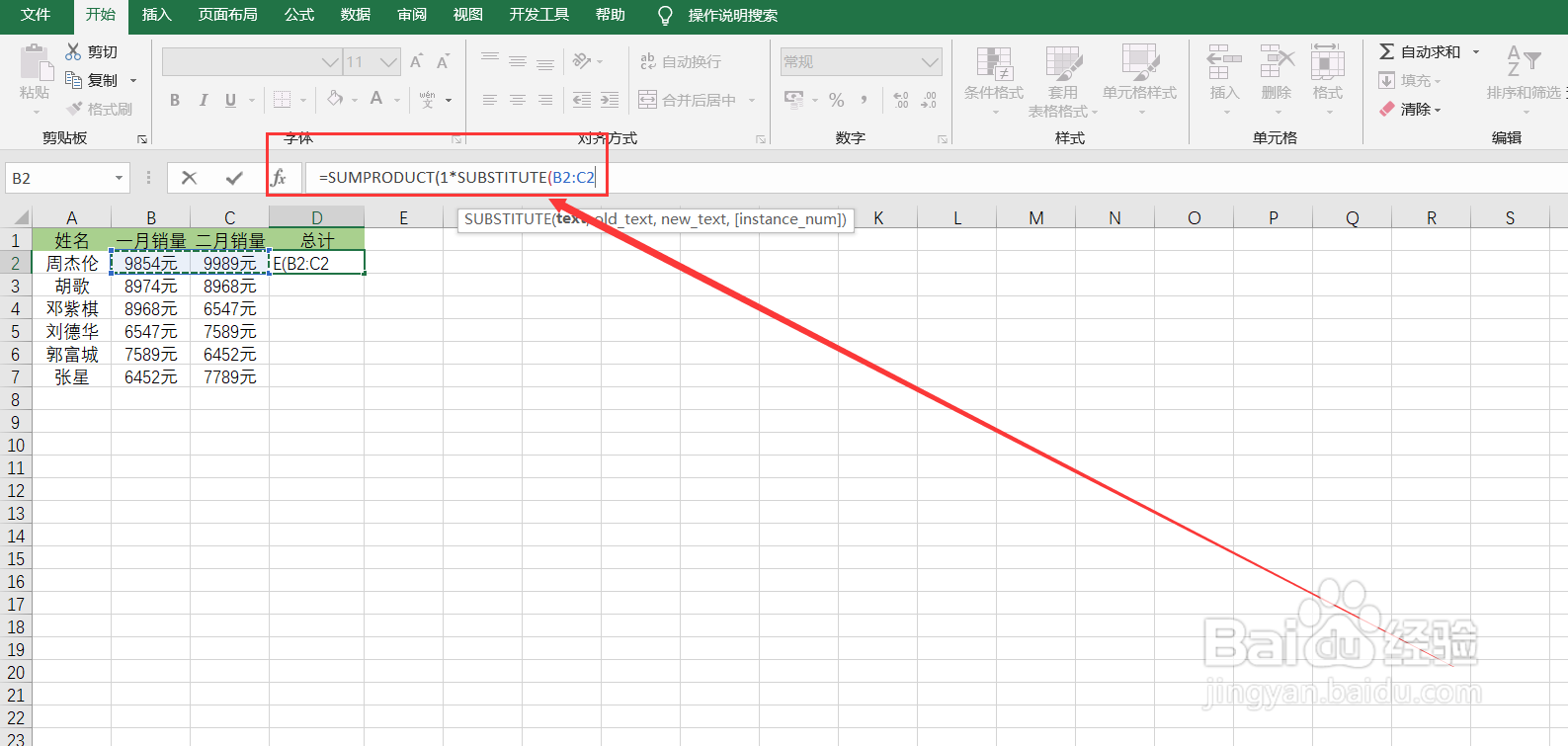Open Format as Table (套用表格格式)
This screenshot has height=746, width=1568.
coord(1063,80)
